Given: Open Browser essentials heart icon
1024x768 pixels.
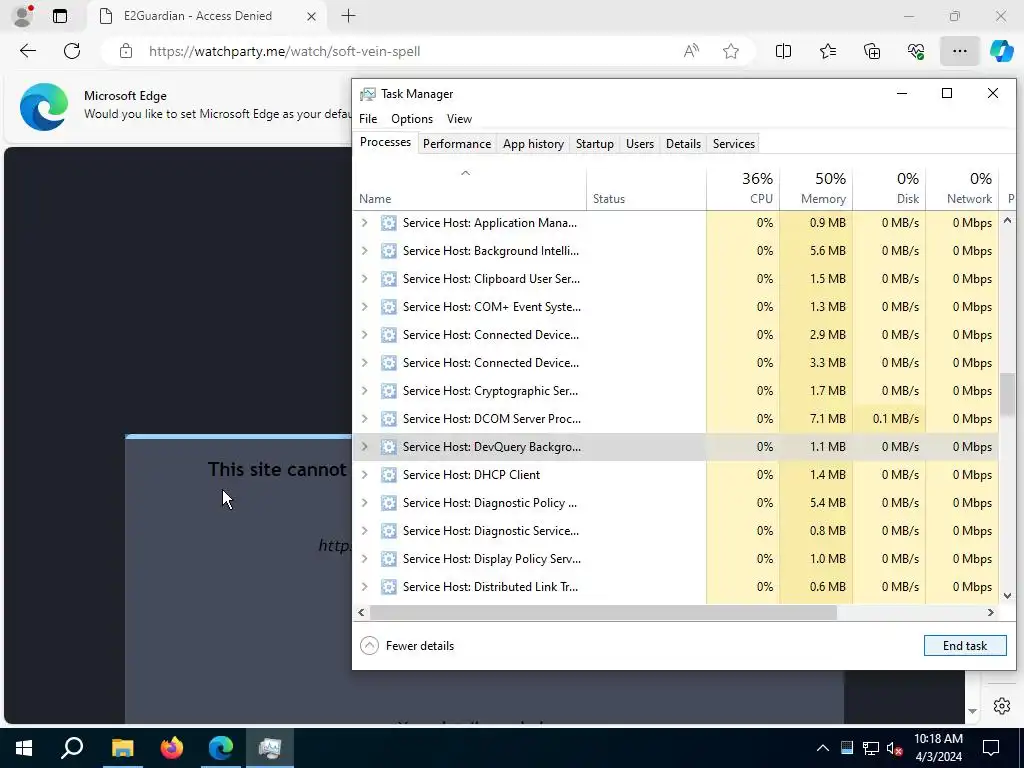Looking at the screenshot, I should click(x=916, y=51).
